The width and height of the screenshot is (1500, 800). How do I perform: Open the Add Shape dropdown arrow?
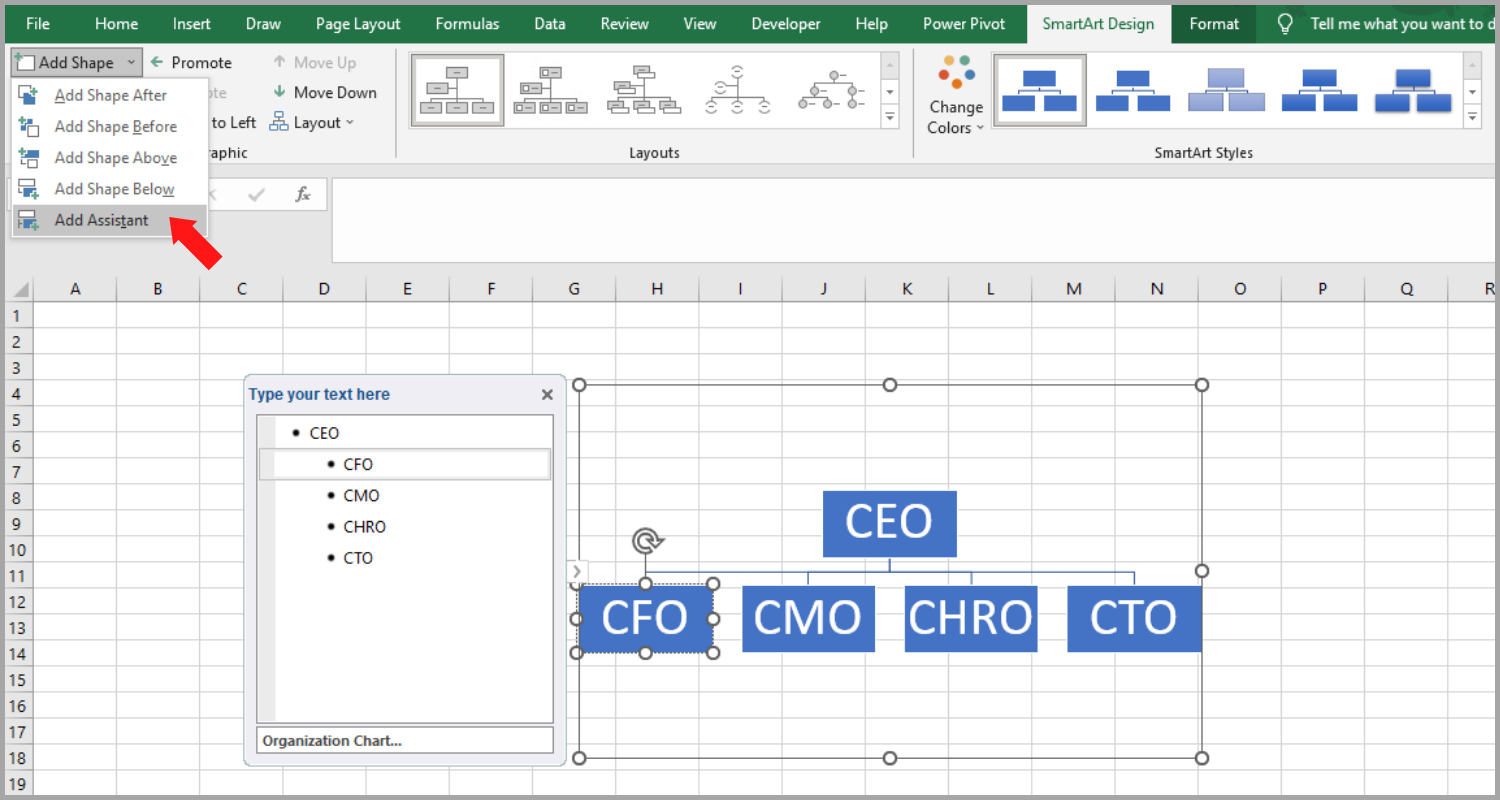(x=131, y=62)
